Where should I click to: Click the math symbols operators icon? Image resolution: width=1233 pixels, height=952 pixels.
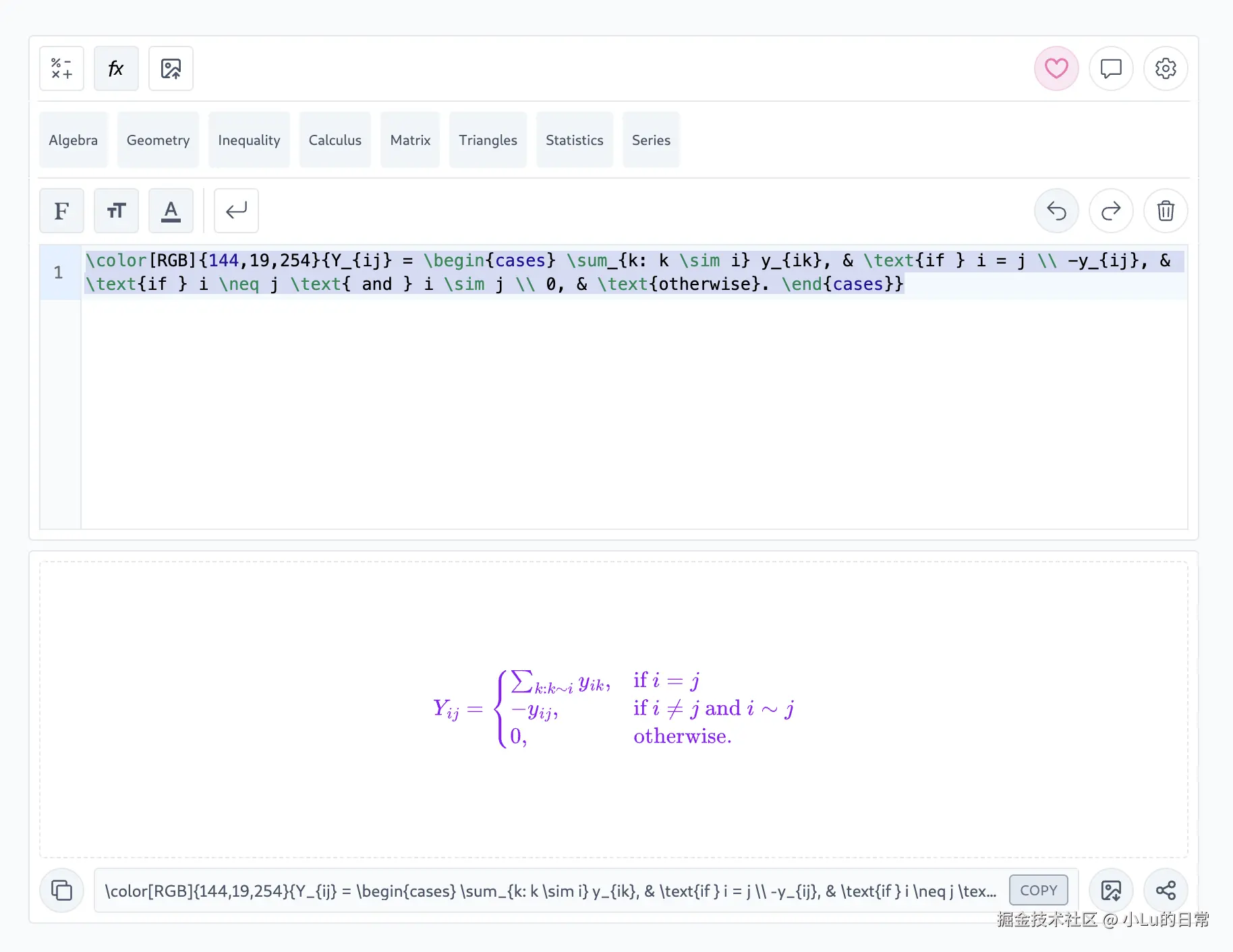pos(61,69)
